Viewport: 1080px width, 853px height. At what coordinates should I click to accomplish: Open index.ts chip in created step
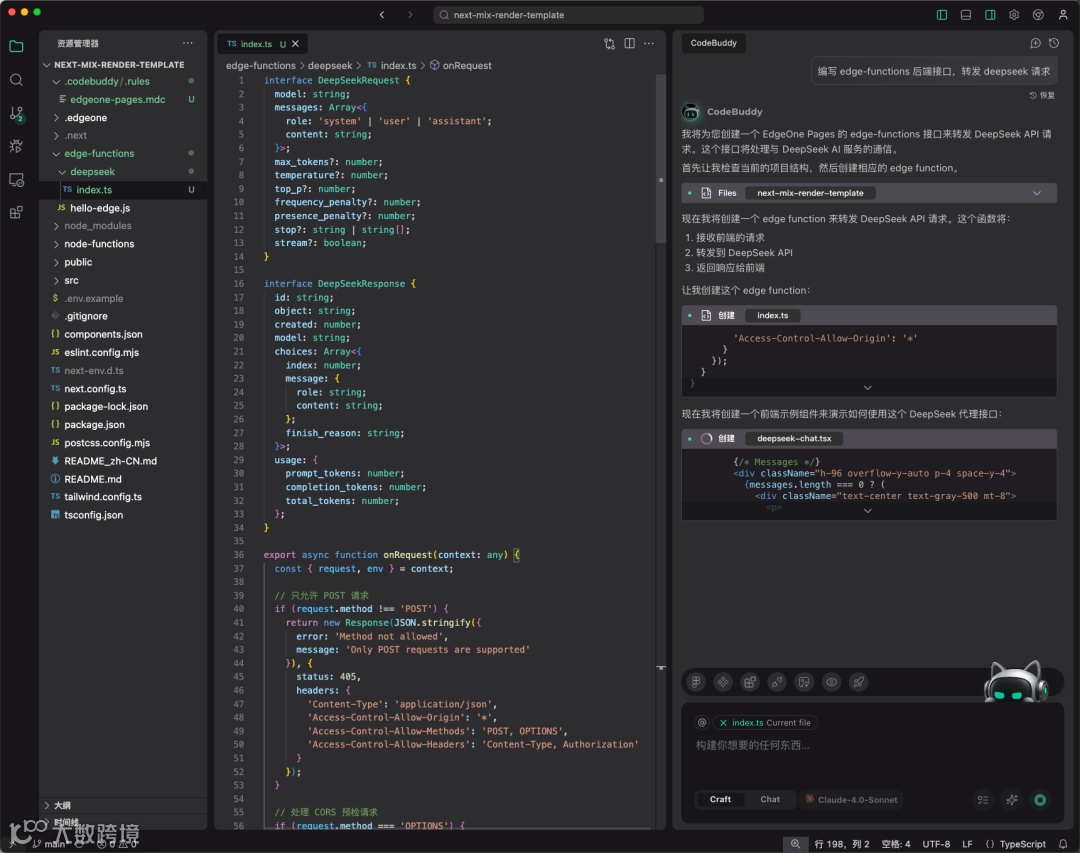click(773, 316)
